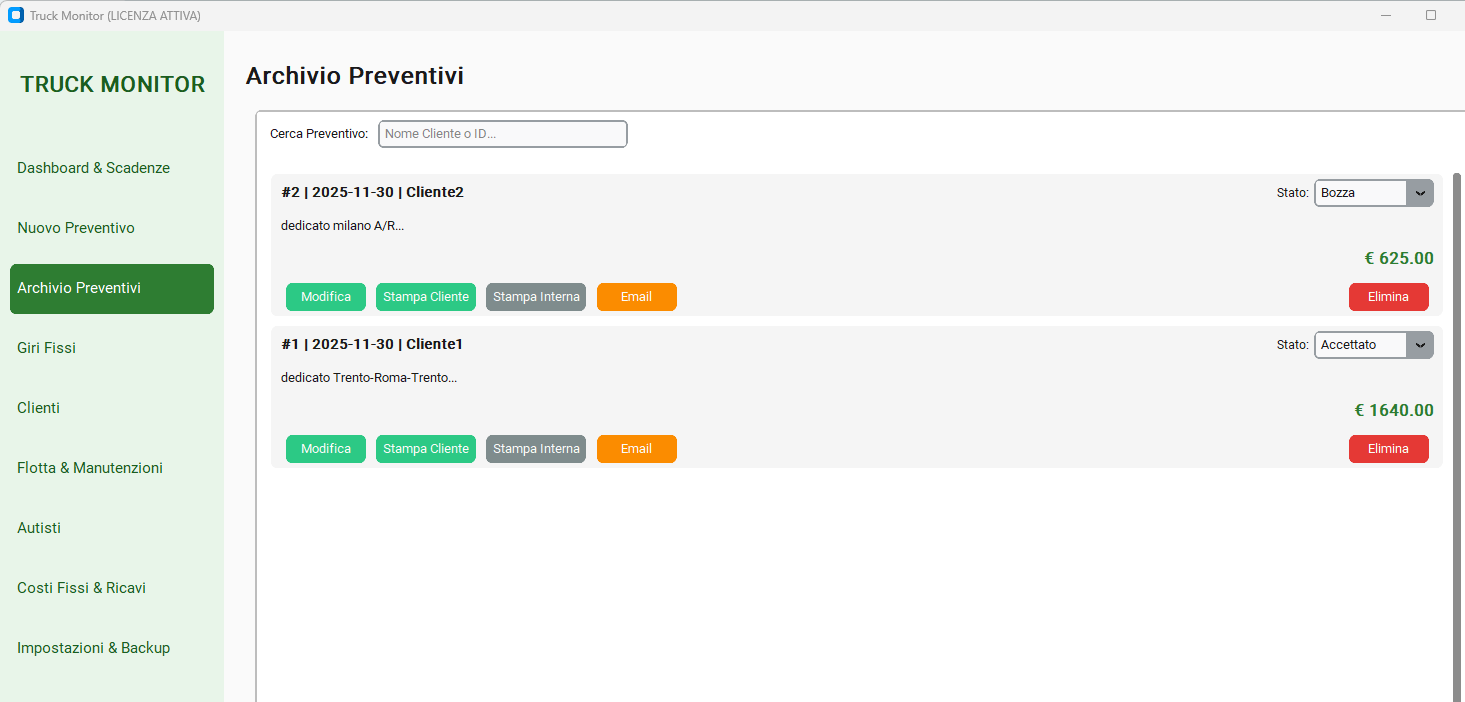Open Costi Fissi & Ricavi
This screenshot has height=702, width=1465.
pyautogui.click(x=81, y=588)
